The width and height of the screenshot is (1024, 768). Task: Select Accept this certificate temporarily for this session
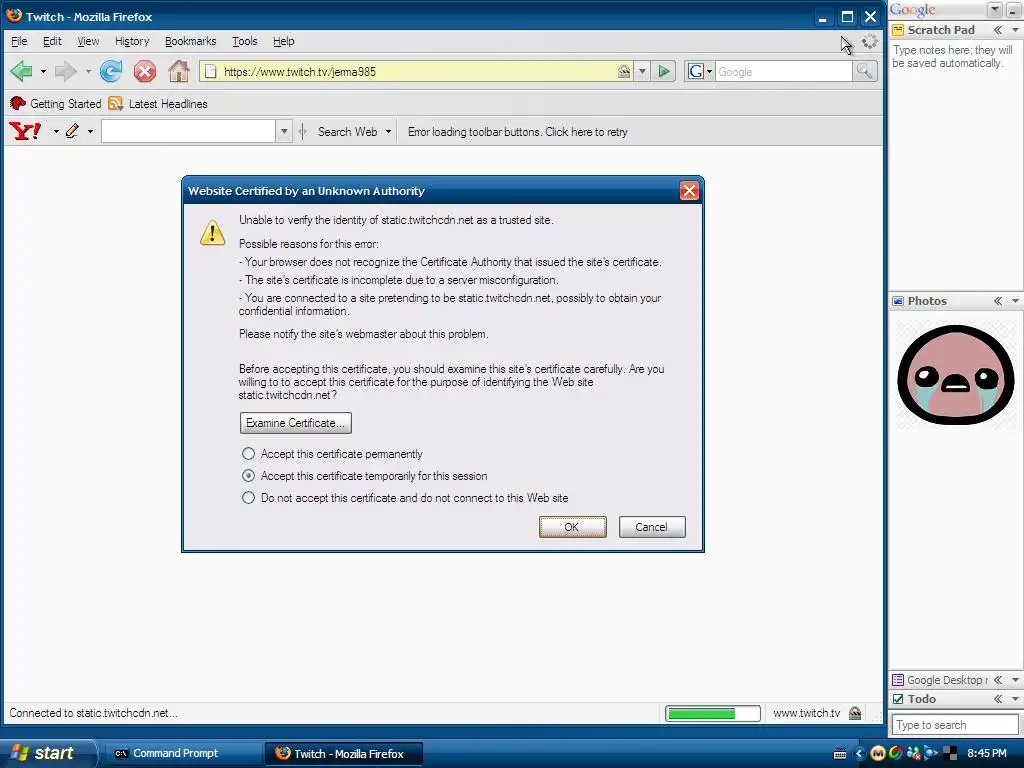(248, 475)
